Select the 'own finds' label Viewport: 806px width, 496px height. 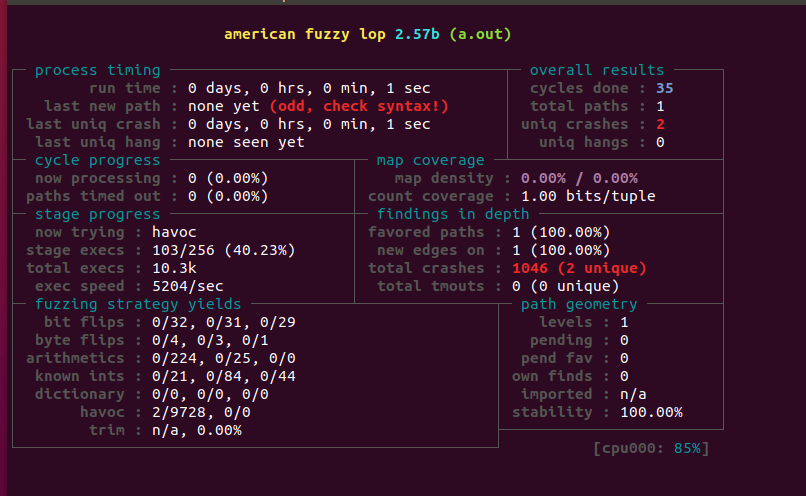pos(552,376)
